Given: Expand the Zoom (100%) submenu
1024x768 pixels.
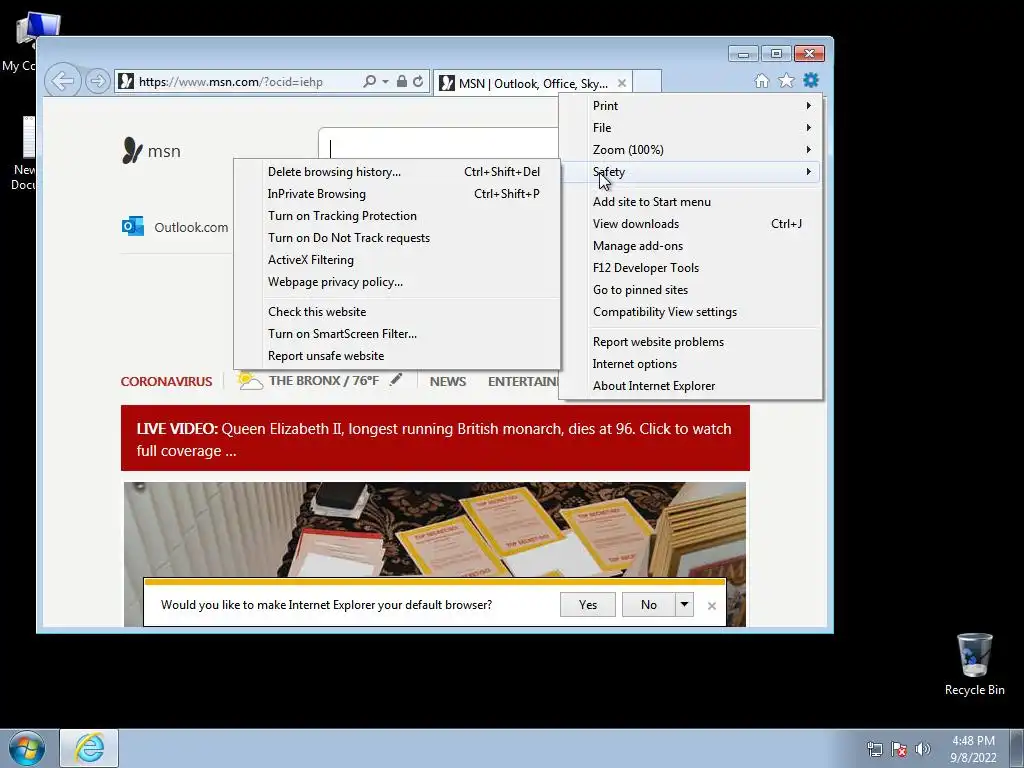Looking at the screenshot, I should tap(690, 150).
